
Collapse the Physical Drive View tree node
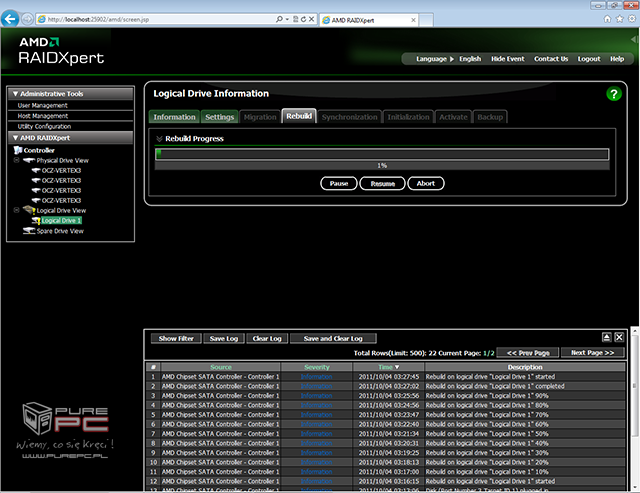click(16, 160)
